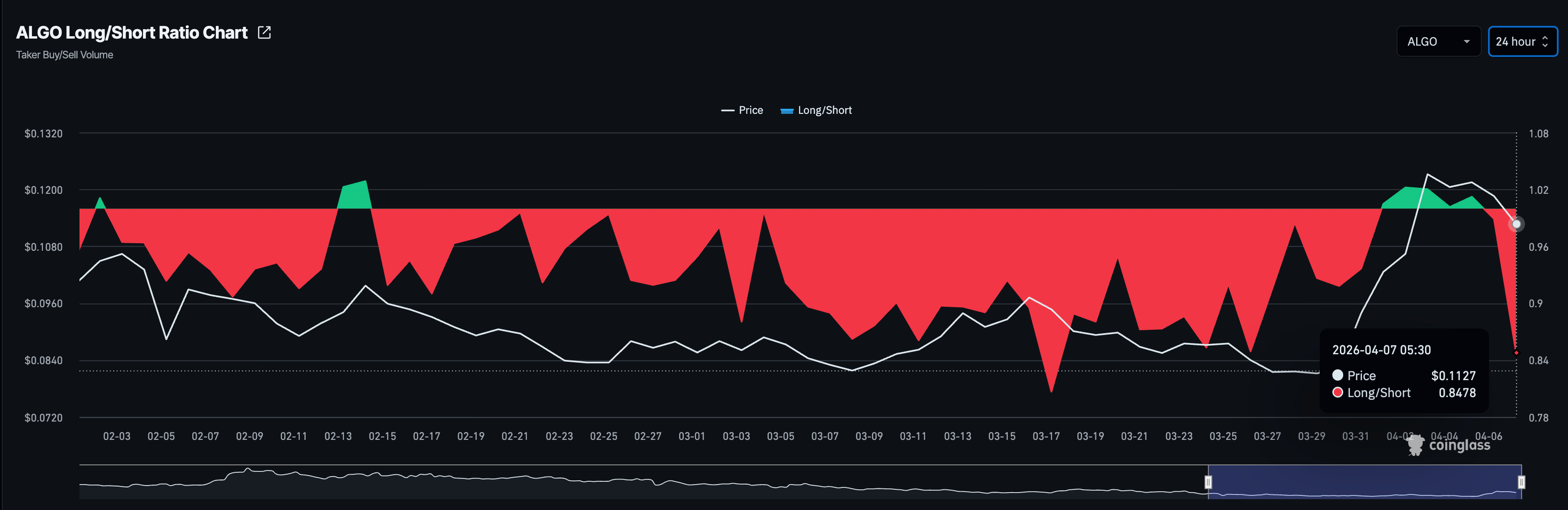Image resolution: width=1568 pixels, height=510 pixels.
Task: Click the ALGO Long/Short Ratio Chart title
Action: [132, 32]
